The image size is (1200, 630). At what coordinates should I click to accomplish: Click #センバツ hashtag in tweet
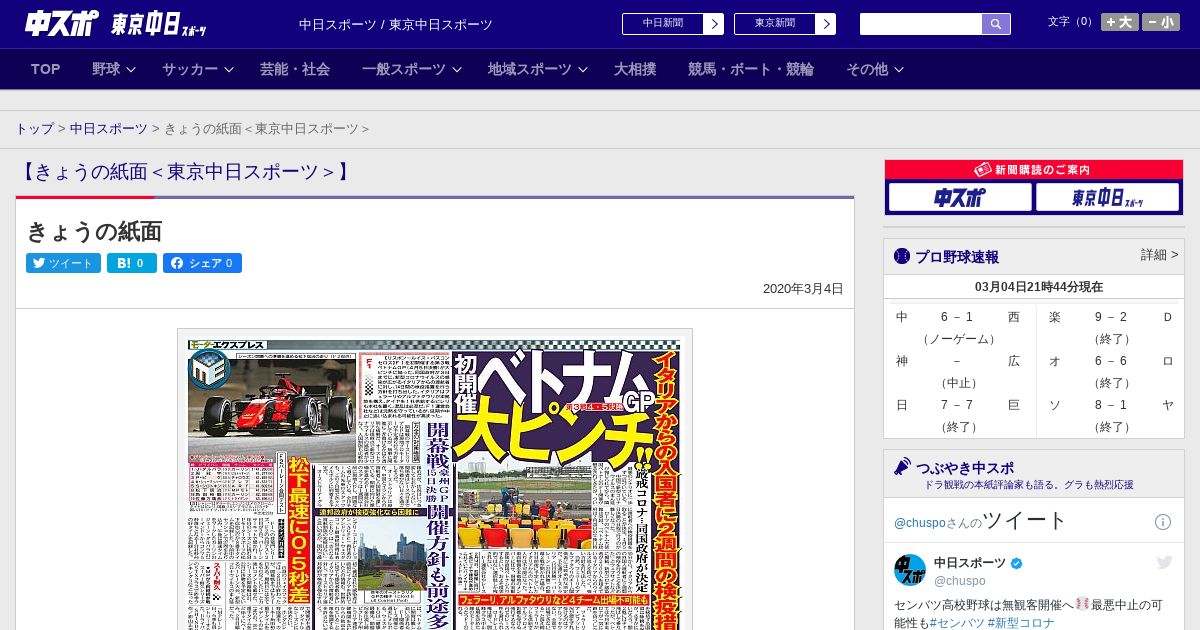tap(957, 623)
